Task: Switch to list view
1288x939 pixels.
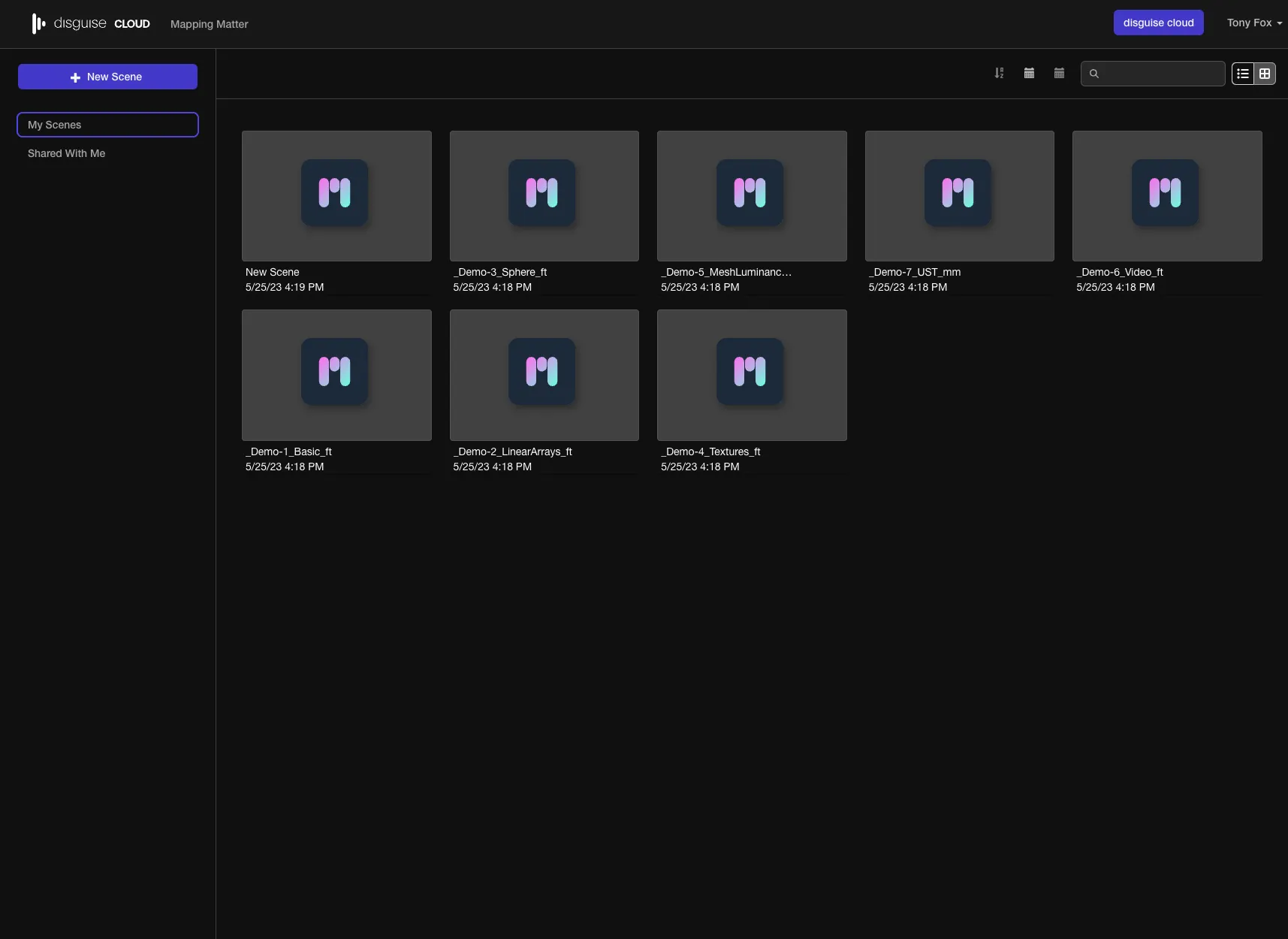Action: coord(1243,74)
